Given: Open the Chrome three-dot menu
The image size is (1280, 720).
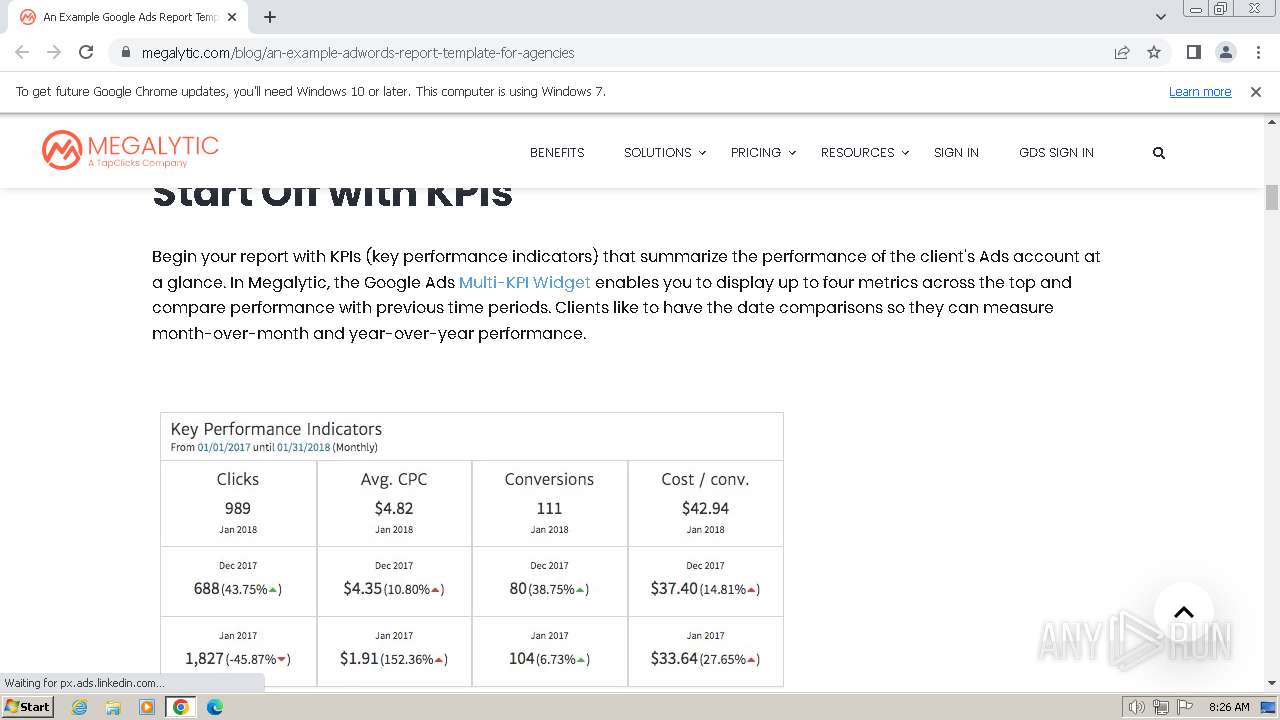Looking at the screenshot, I should [x=1258, y=52].
